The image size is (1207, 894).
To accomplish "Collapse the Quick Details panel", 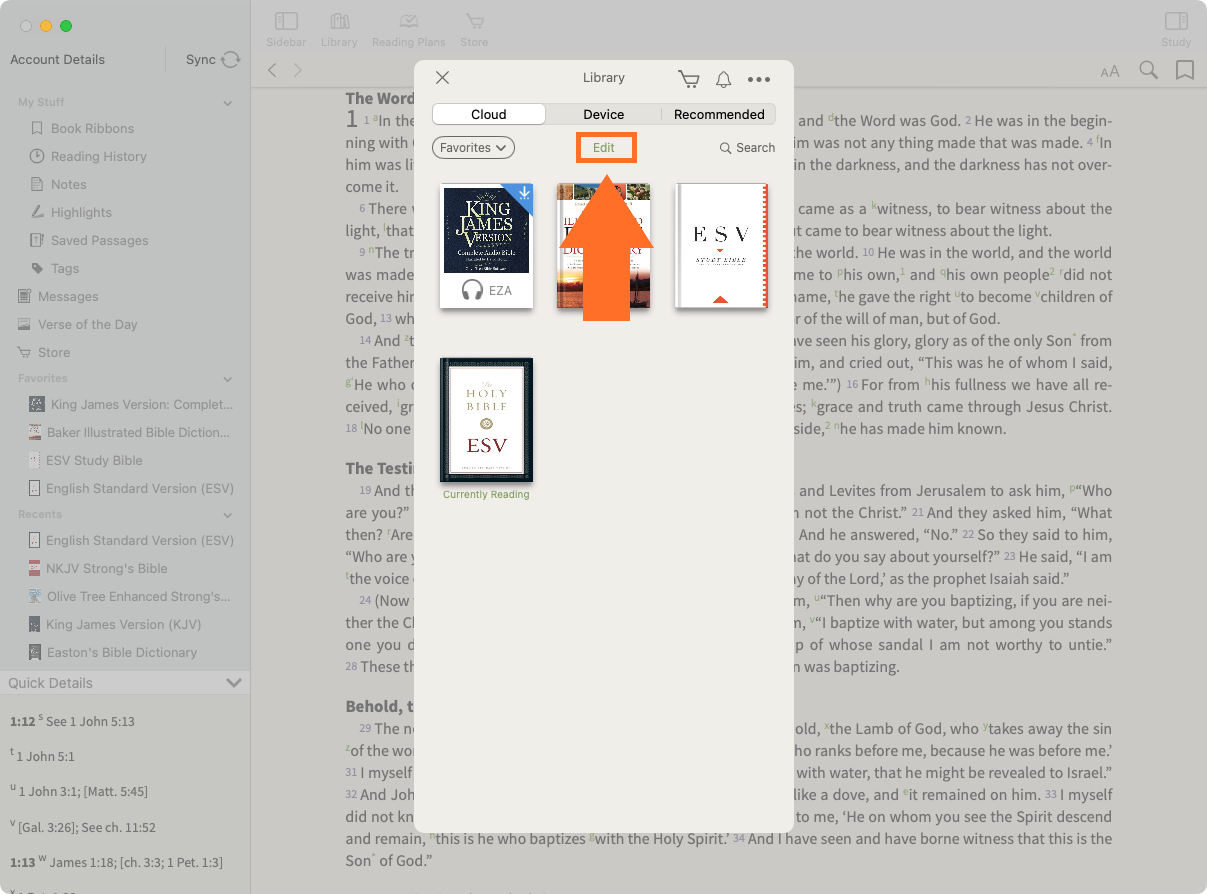I will [x=234, y=683].
